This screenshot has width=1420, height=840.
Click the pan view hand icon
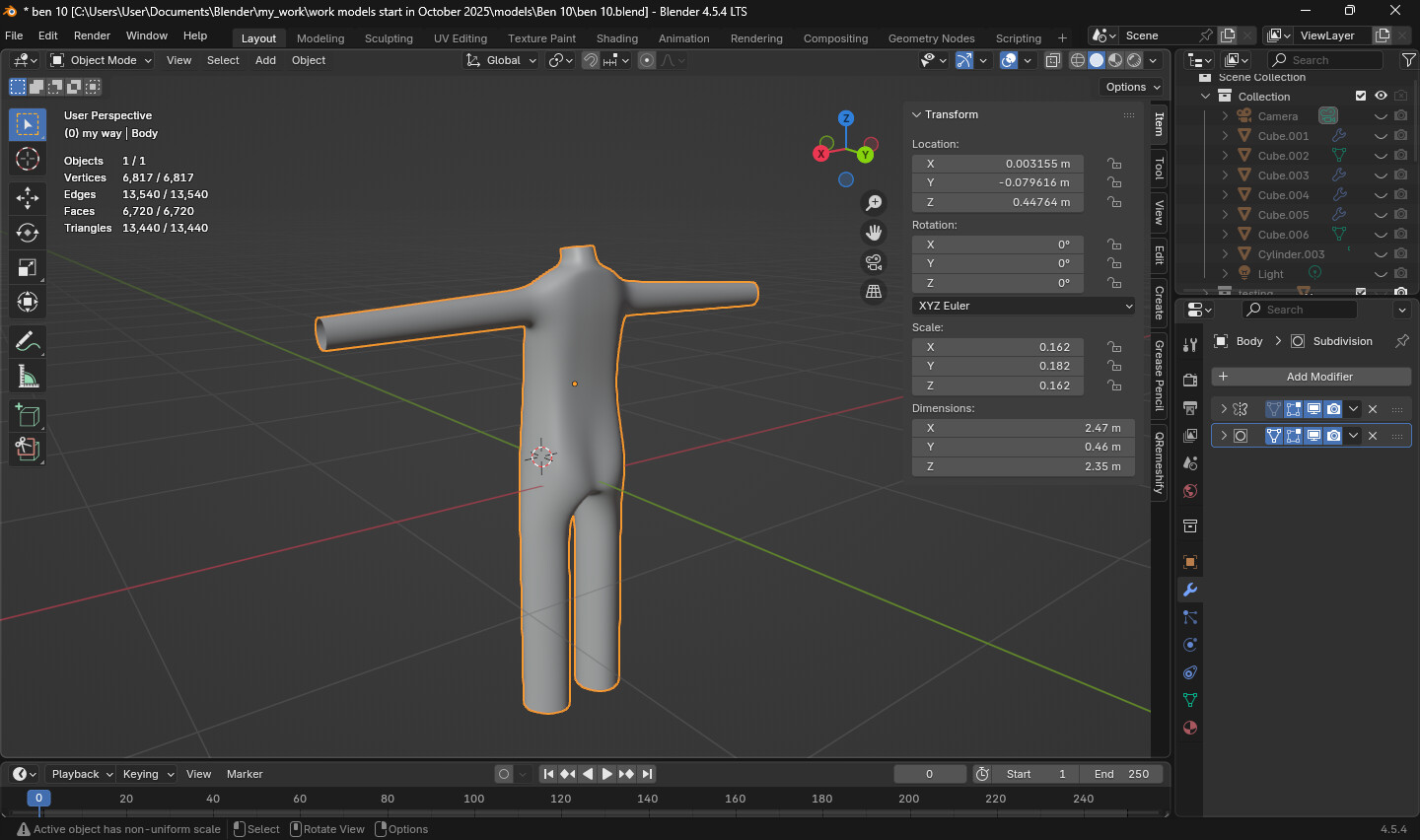click(874, 233)
